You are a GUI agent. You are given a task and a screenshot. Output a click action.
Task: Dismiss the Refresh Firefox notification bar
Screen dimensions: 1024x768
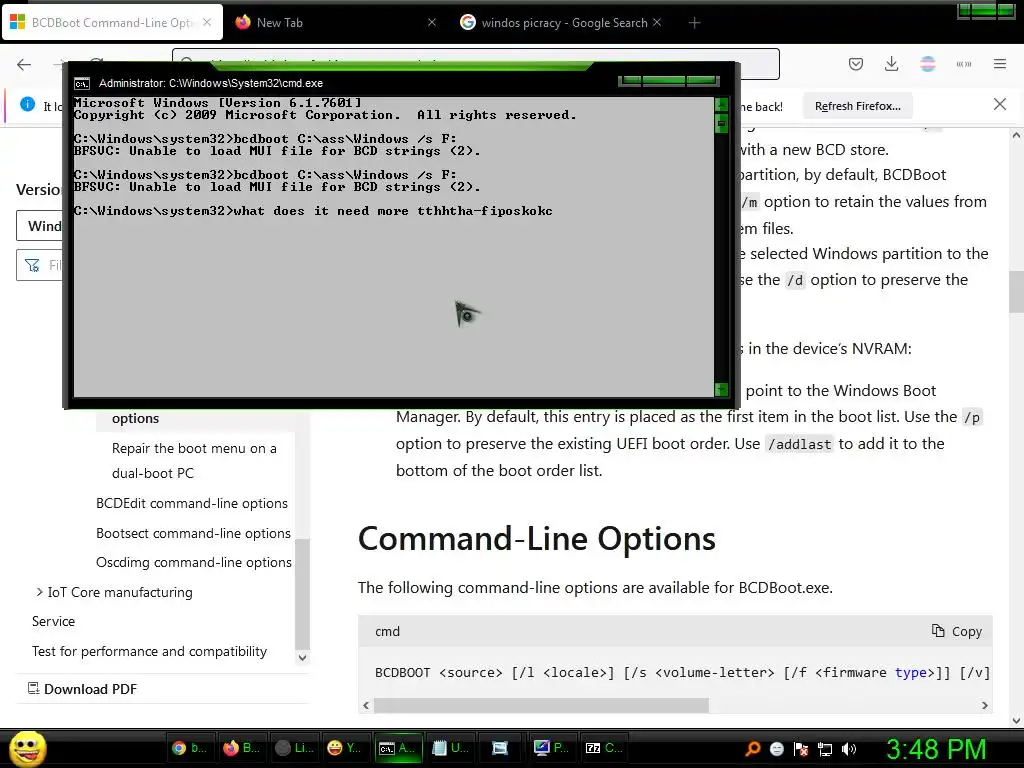tap(1000, 104)
